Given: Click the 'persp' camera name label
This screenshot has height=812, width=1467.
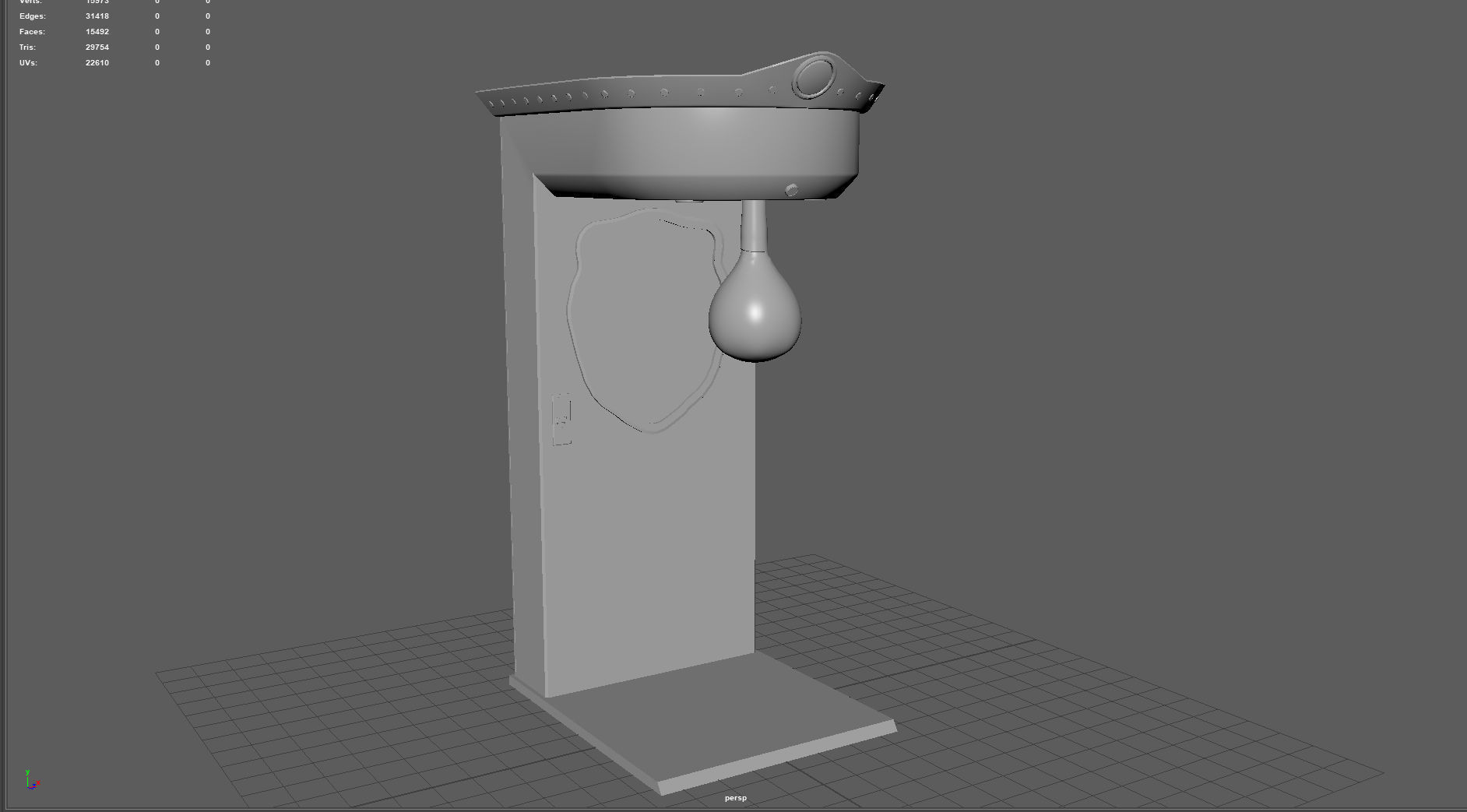Looking at the screenshot, I should coord(736,798).
